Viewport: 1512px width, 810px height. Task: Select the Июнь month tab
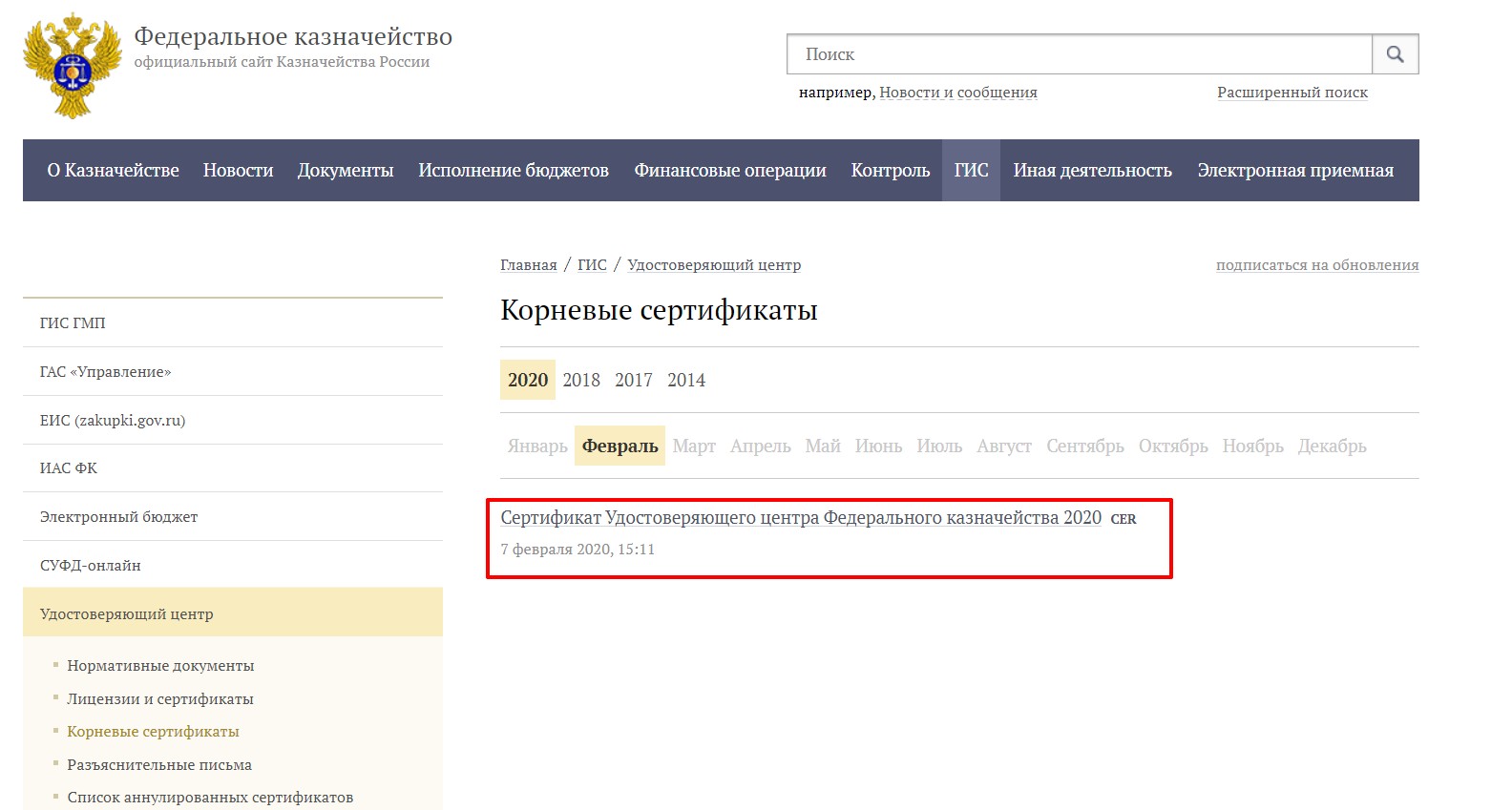(878, 446)
